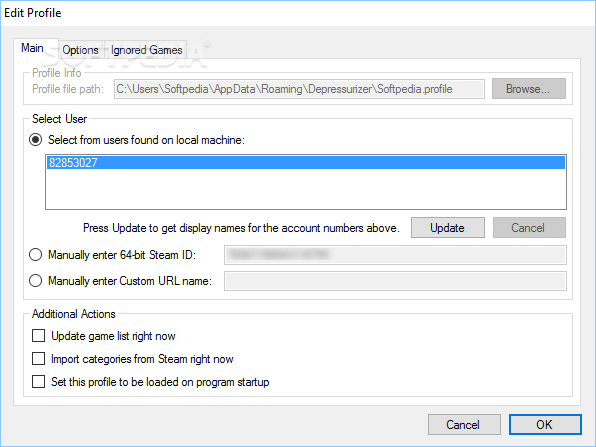Click the profile file path field

tap(299, 89)
